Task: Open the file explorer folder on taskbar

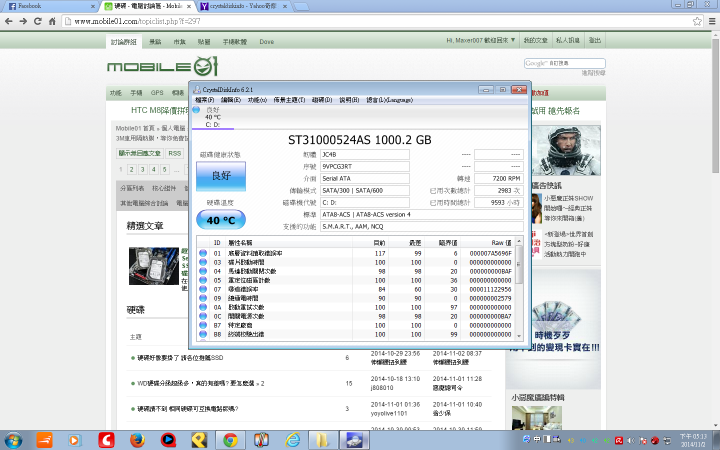Action: [323, 441]
